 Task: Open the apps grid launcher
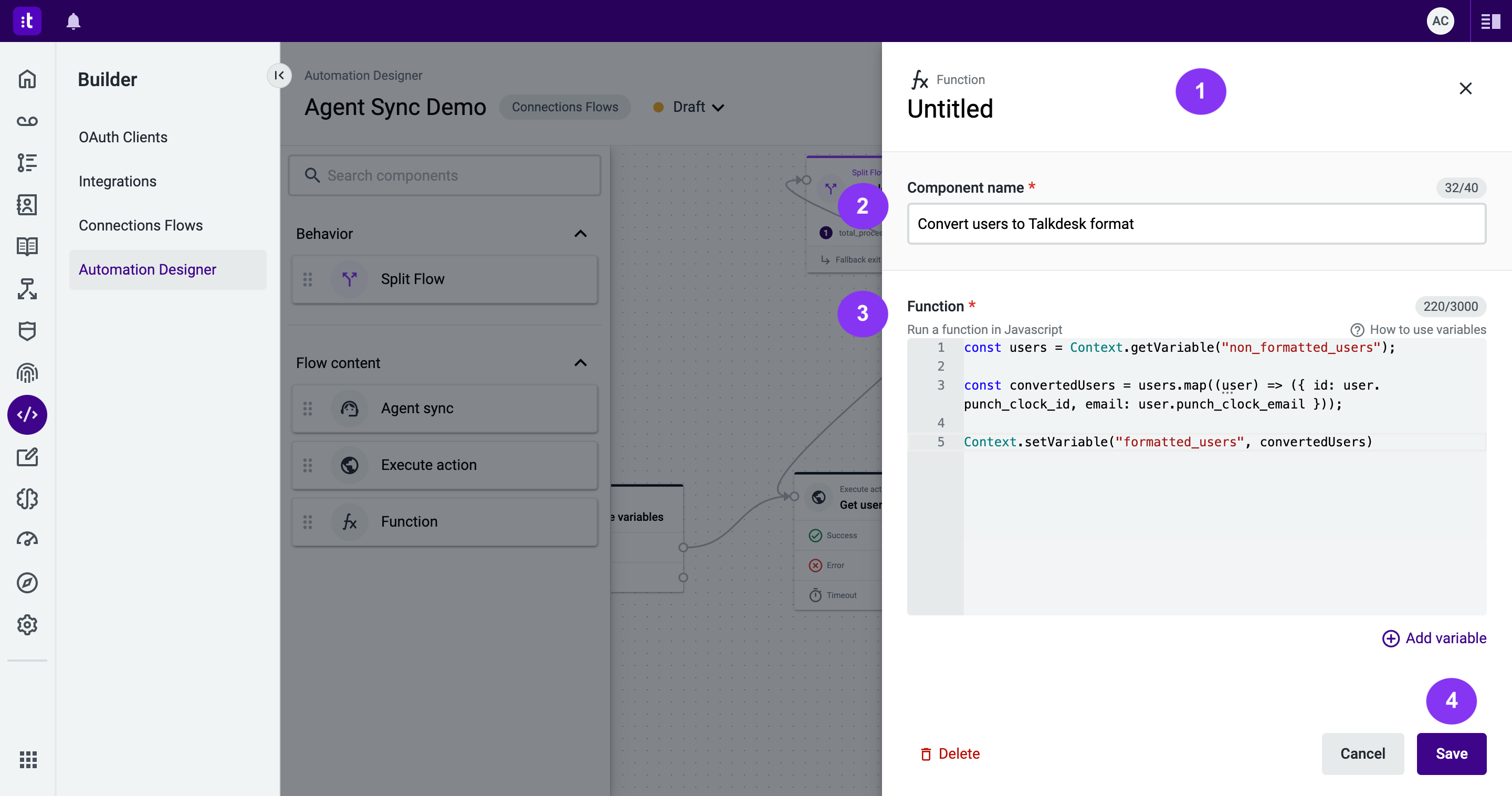28,760
